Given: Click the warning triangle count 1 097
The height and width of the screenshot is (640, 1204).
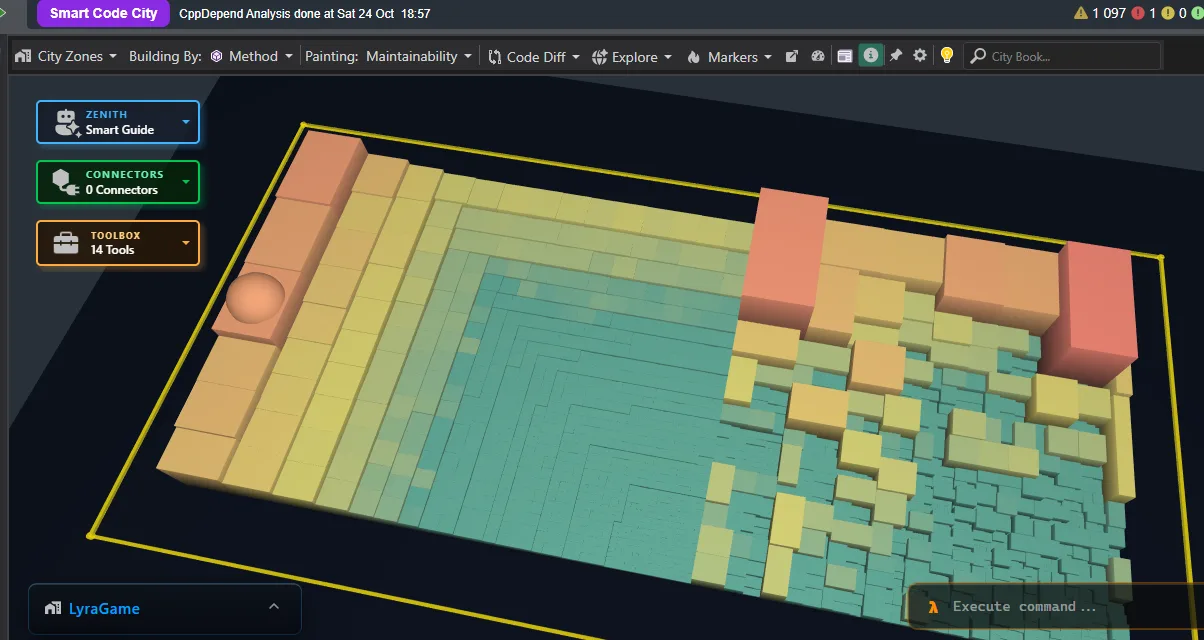Looking at the screenshot, I should pos(1100,13).
